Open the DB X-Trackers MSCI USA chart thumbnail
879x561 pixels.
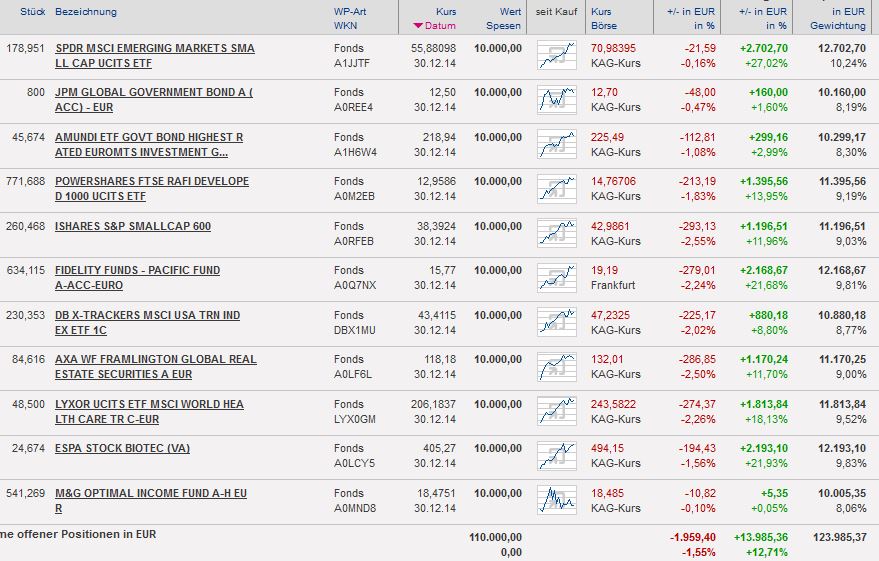[x=557, y=322]
